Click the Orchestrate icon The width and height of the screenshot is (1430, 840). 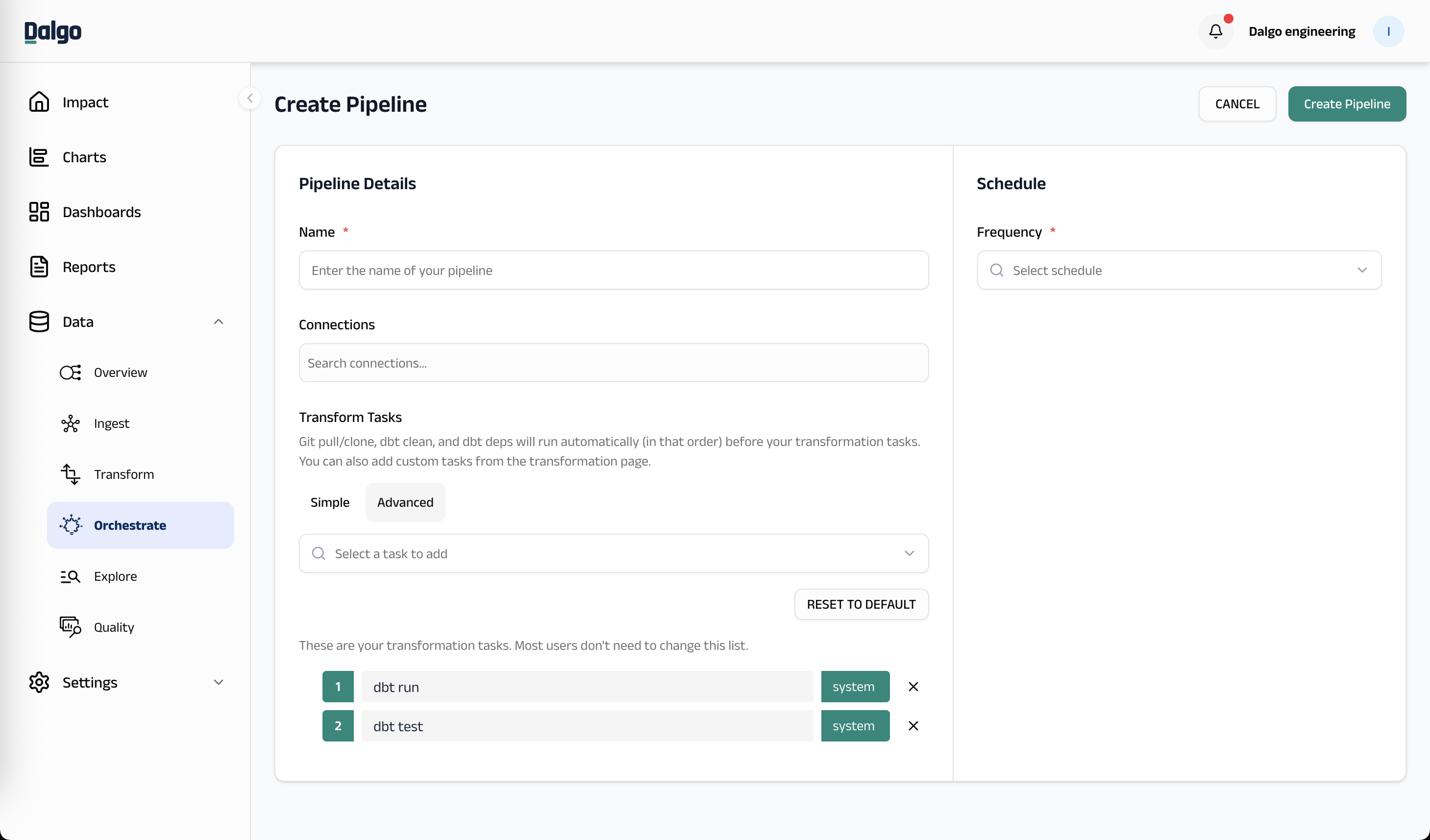(x=71, y=525)
